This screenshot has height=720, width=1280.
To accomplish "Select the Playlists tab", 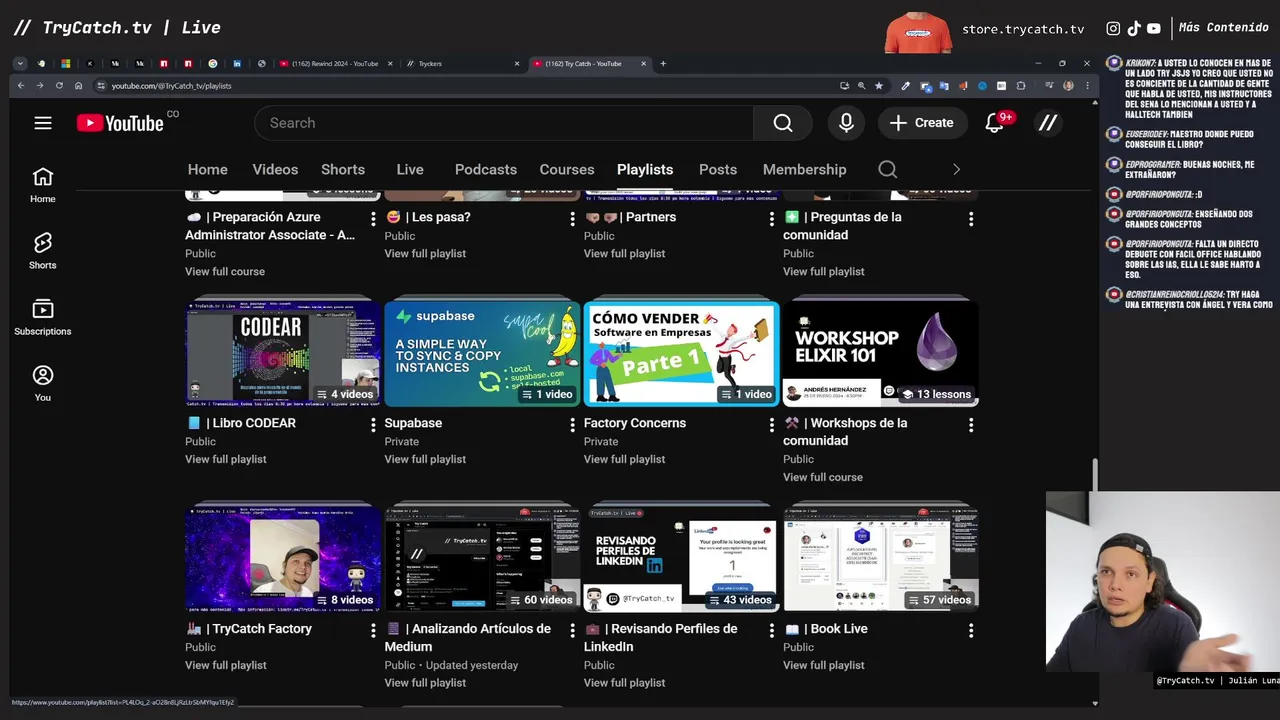I will click(645, 169).
